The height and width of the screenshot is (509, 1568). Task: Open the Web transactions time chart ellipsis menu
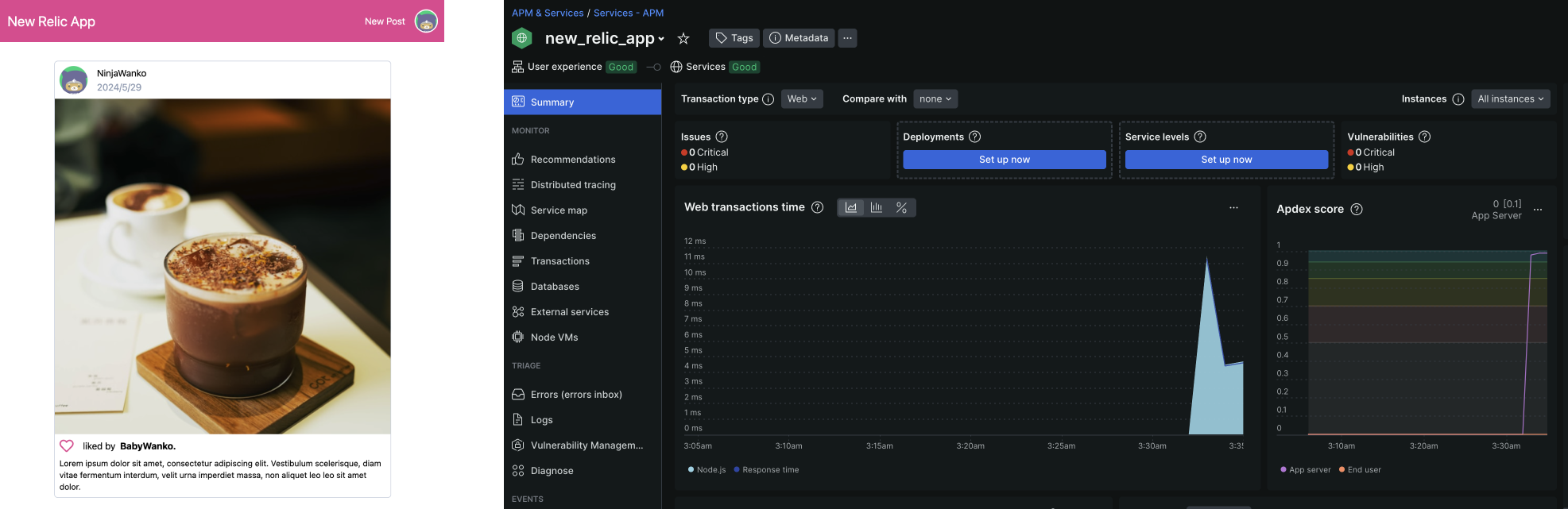(x=1234, y=208)
